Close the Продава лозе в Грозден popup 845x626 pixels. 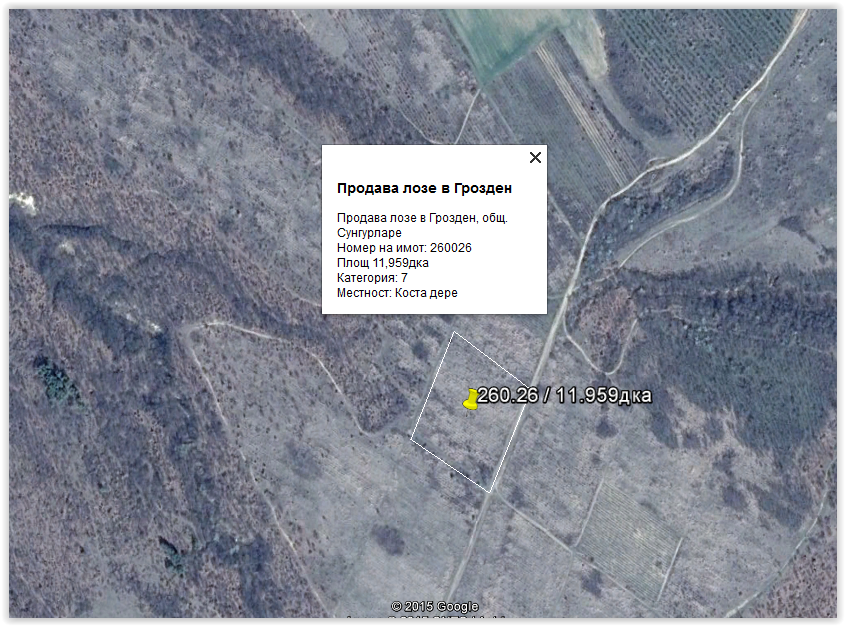point(535,157)
